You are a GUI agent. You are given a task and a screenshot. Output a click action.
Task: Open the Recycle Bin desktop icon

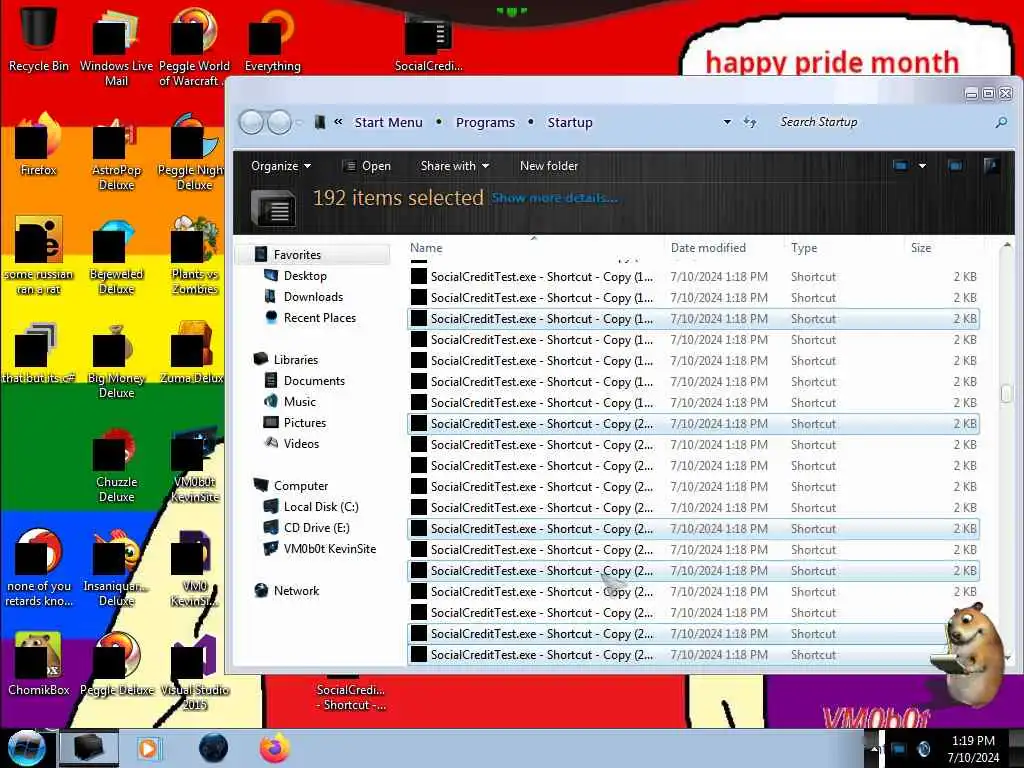(39, 39)
